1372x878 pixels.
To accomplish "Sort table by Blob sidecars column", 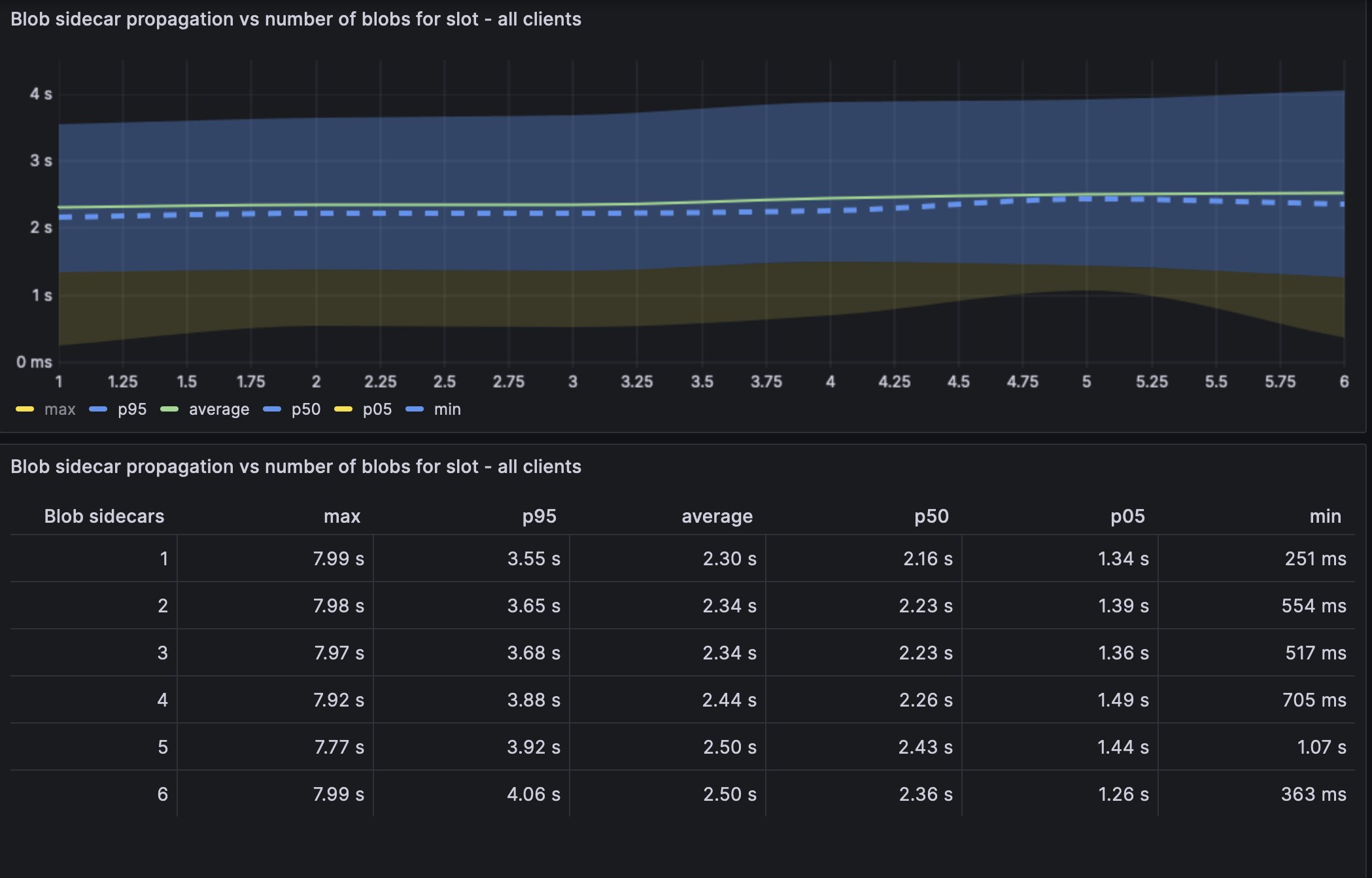I will click(x=104, y=516).
